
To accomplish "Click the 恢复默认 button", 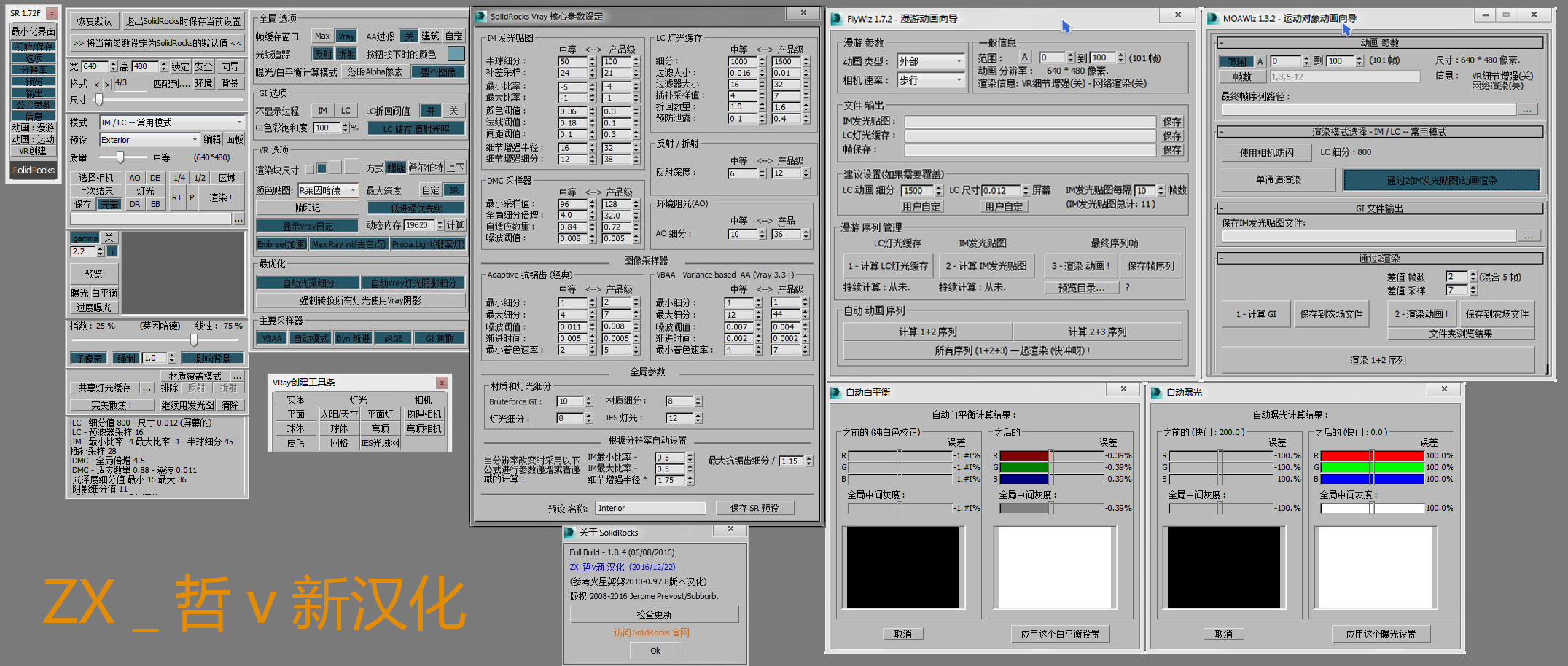I will point(95,21).
